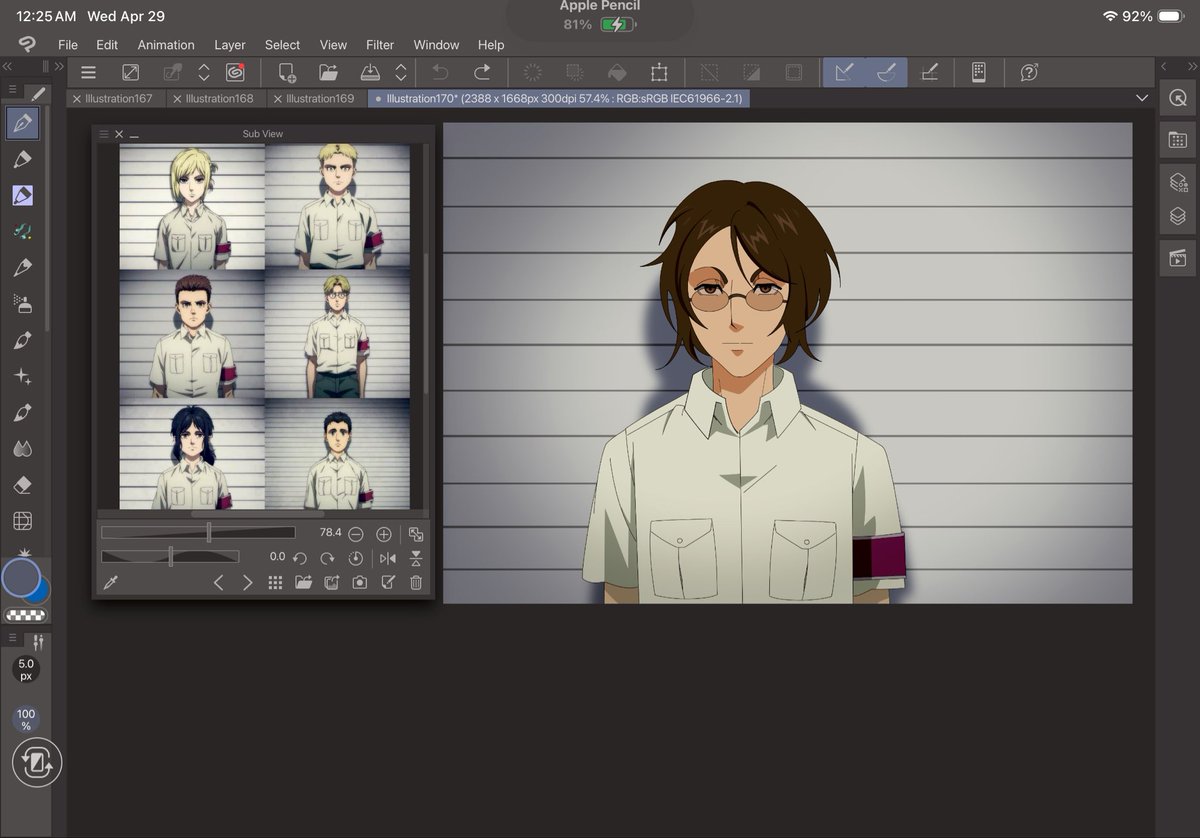Open the Sub View palette menu
Image resolution: width=1200 pixels, height=838 pixels.
point(103,134)
